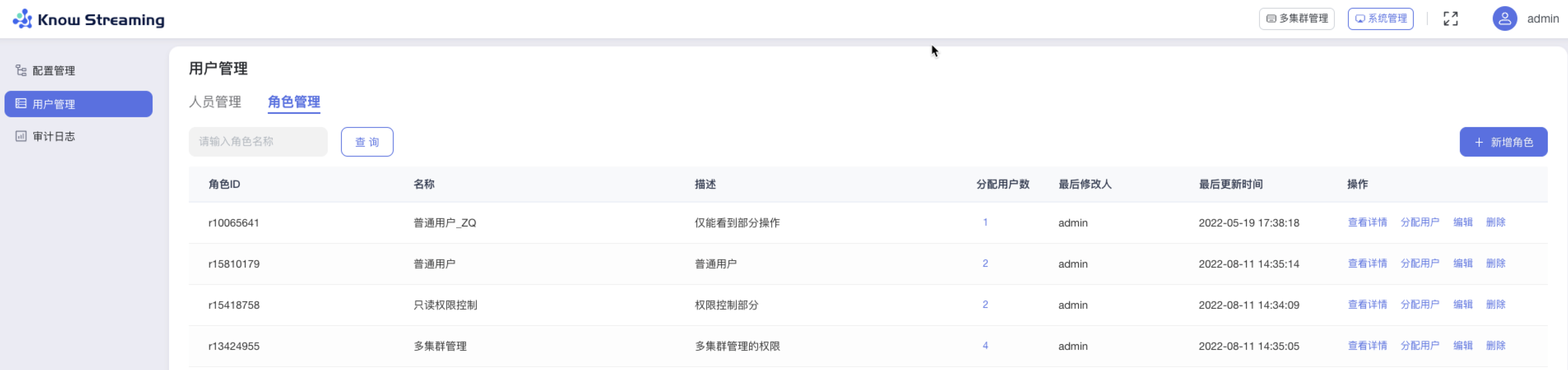Click the plus icon in 新增角色 button
The width and height of the screenshot is (1568, 370).
tap(1479, 142)
